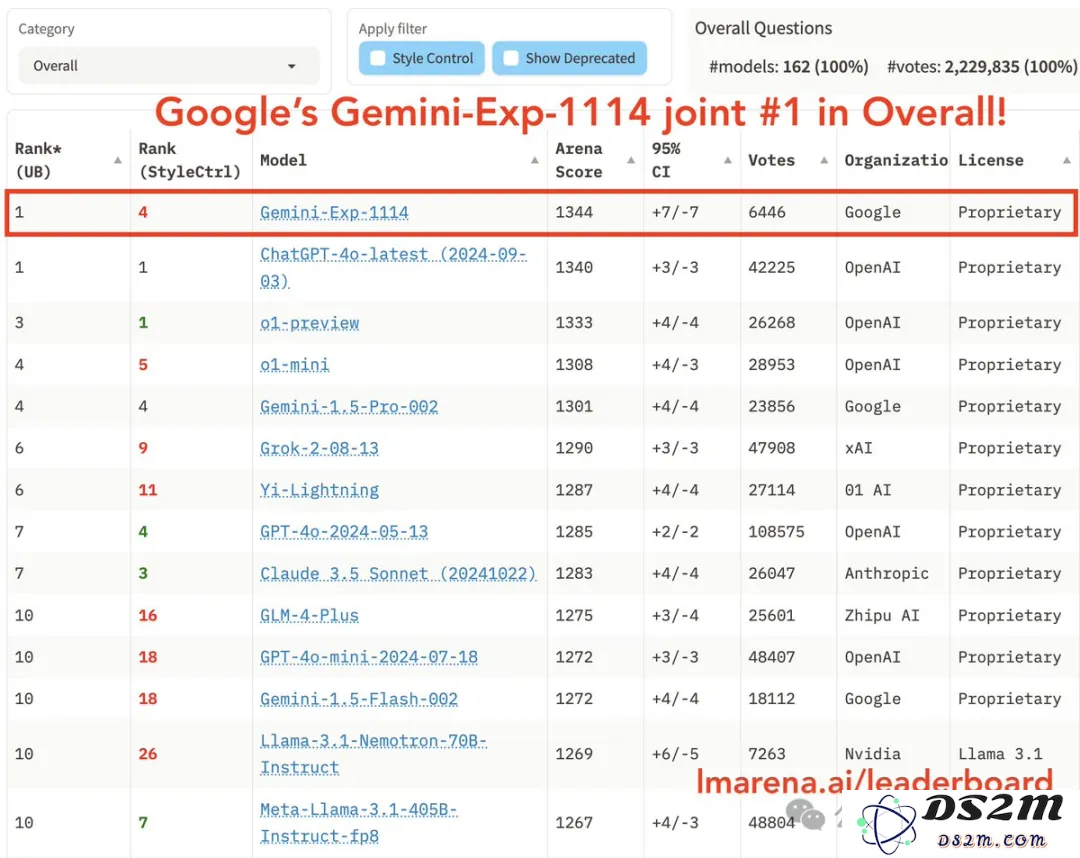The height and width of the screenshot is (858, 1080).
Task: Select the votes count 108575
Action: tap(776, 532)
